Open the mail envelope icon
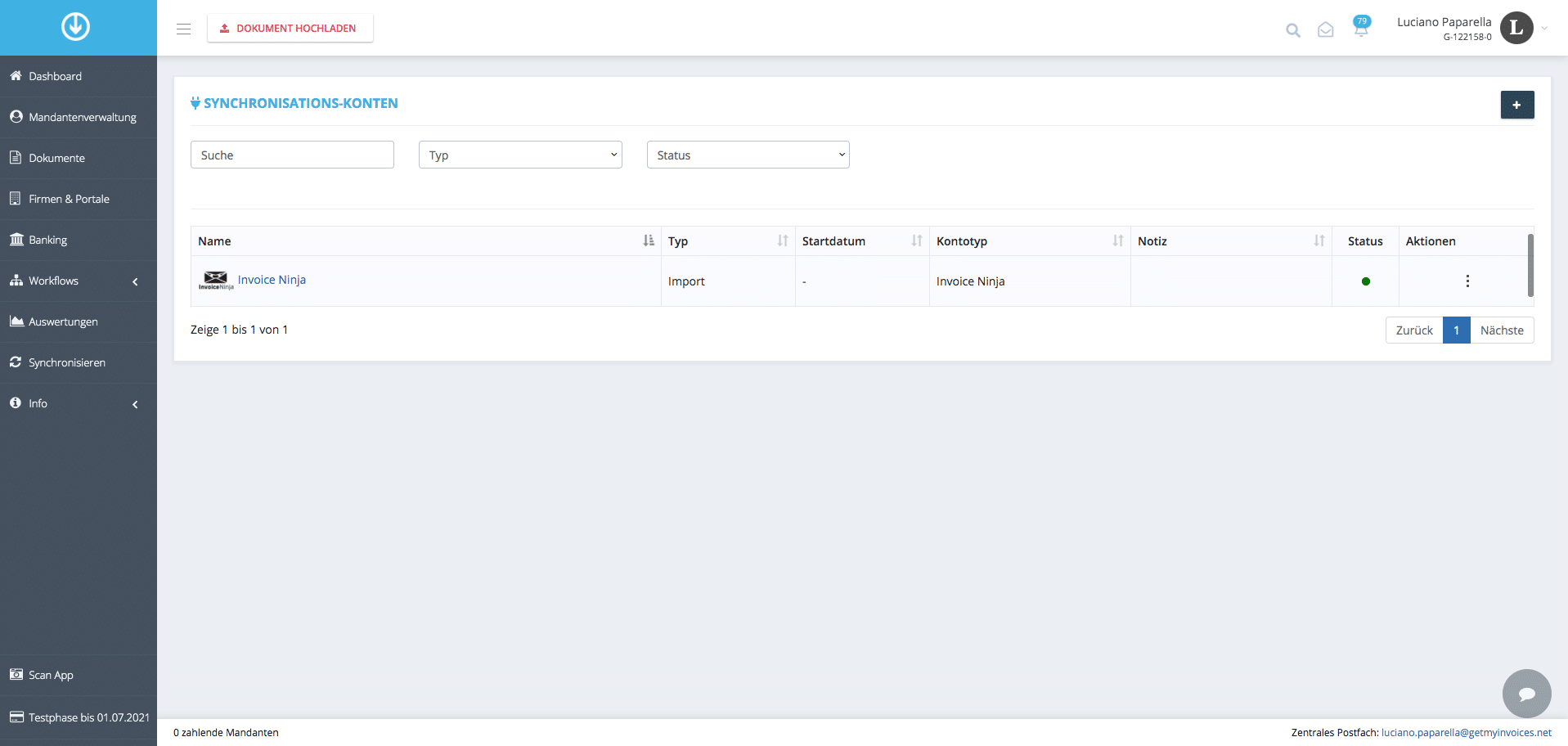 pos(1325,30)
